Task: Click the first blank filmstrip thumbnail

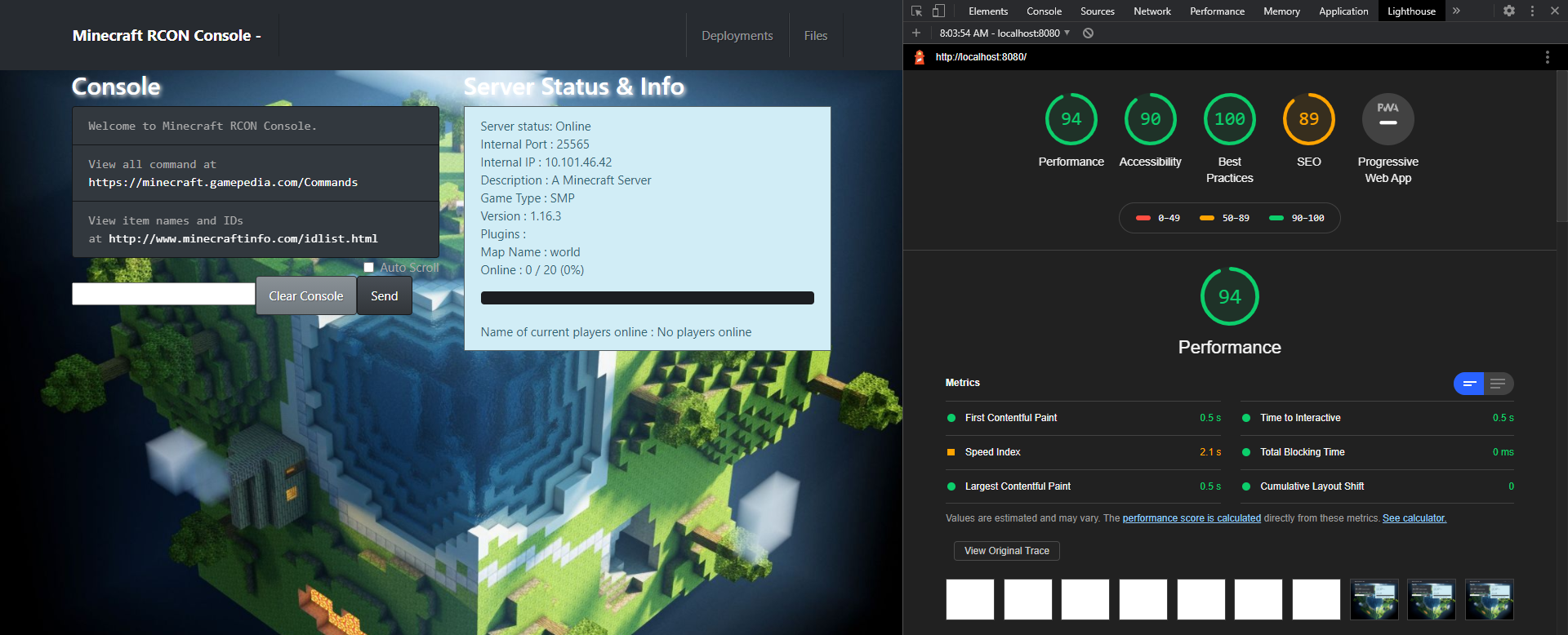Action: coord(970,600)
